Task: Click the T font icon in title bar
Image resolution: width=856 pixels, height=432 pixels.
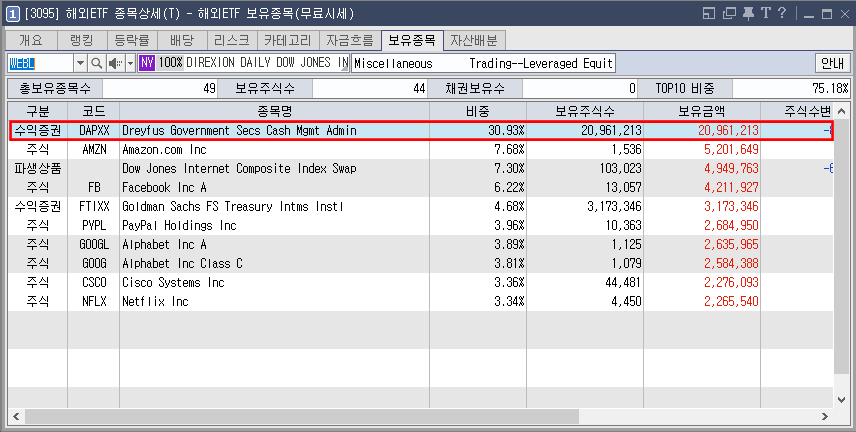Action: (765, 13)
